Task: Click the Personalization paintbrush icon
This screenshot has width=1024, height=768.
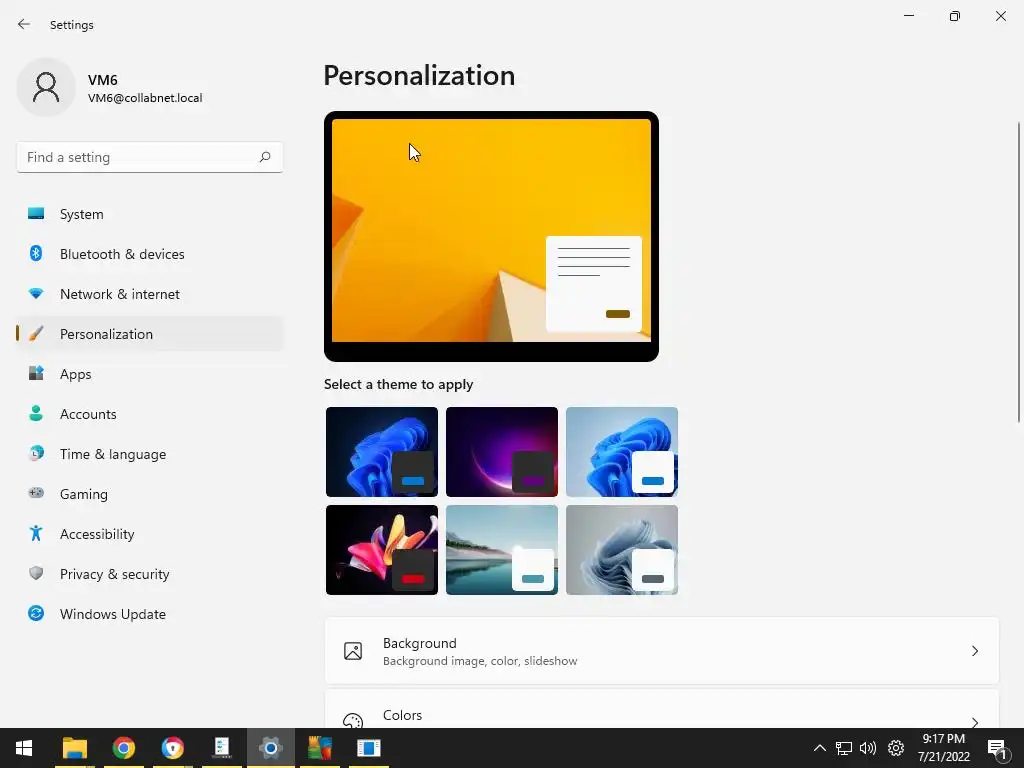Action: point(36,334)
